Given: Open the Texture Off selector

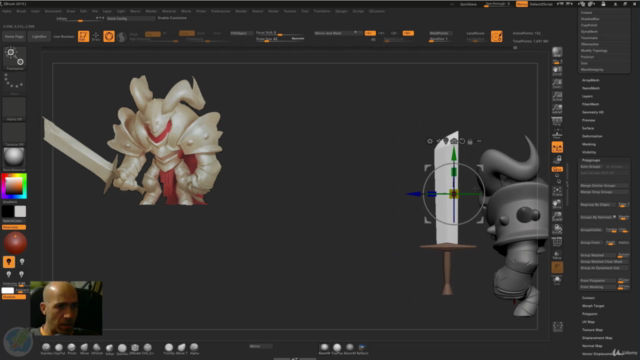Looking at the screenshot, I should coord(14,134).
